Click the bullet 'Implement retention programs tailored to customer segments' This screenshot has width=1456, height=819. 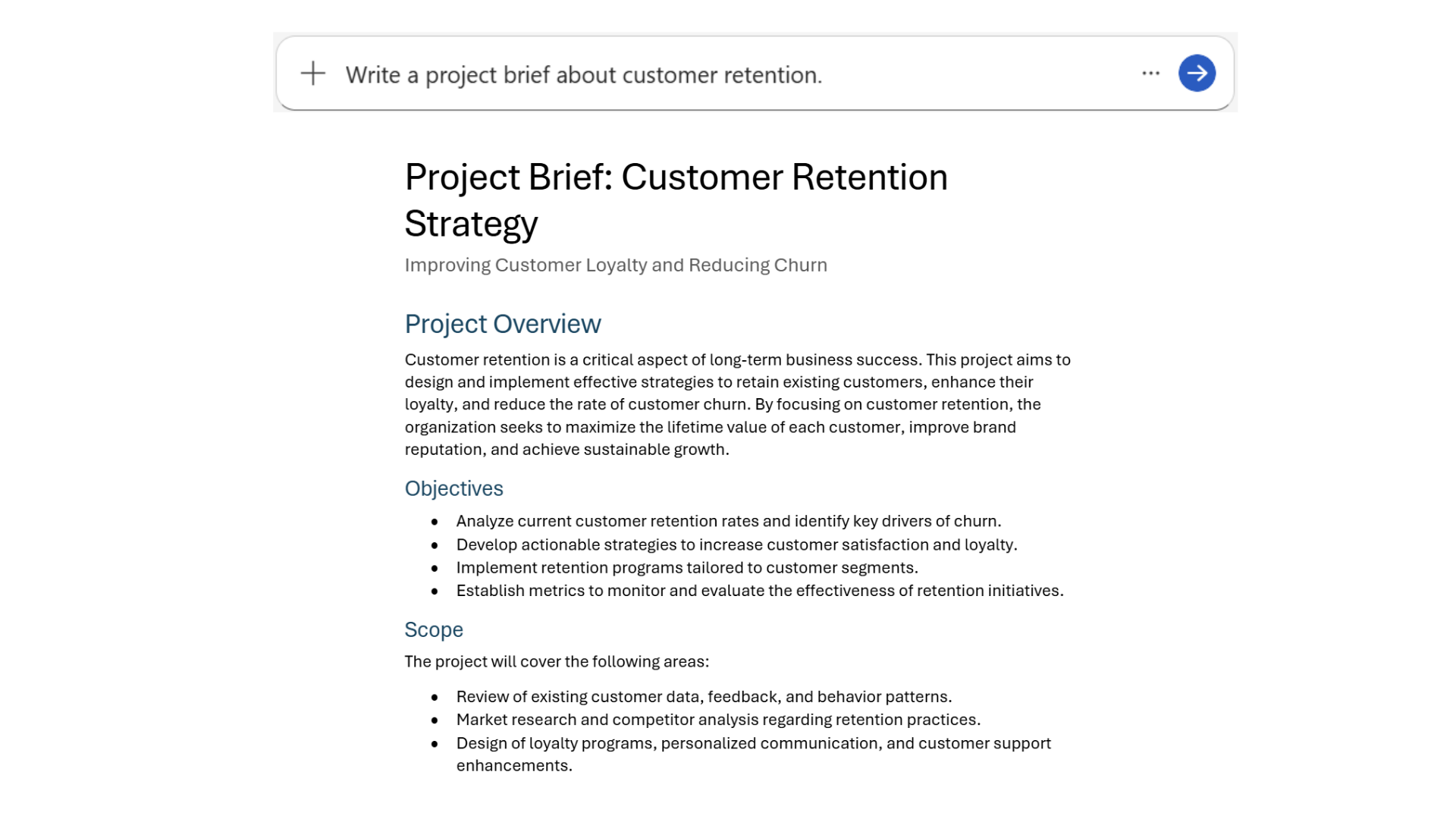[x=686, y=567]
